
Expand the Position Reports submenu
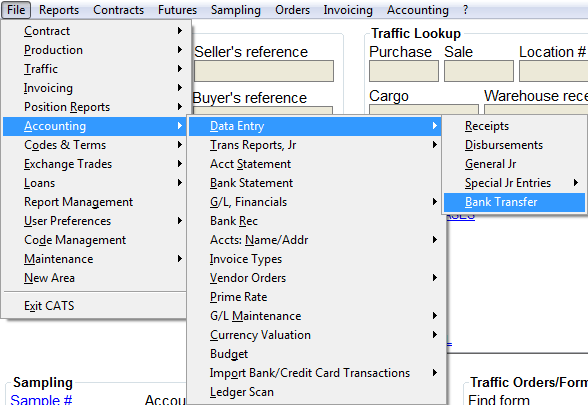tap(94, 107)
